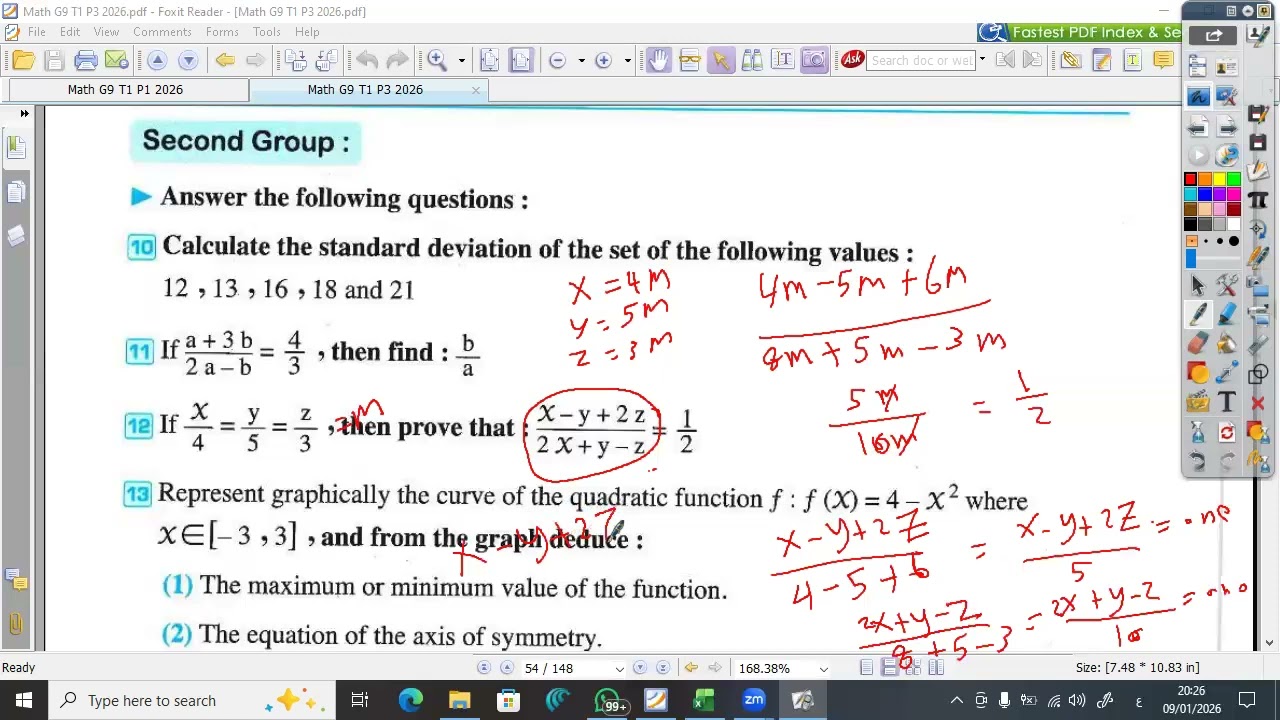
Task: Open Windows Start menu
Action: (x=23, y=700)
